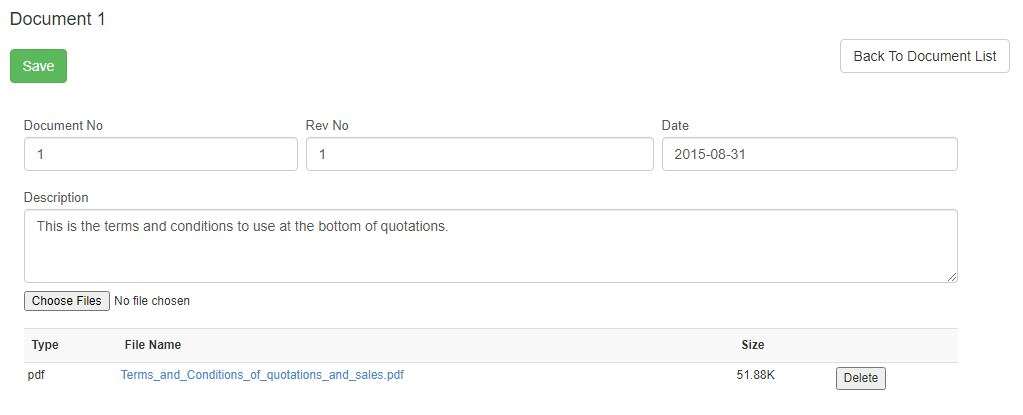Click the Document 1 page heading

tap(57, 19)
